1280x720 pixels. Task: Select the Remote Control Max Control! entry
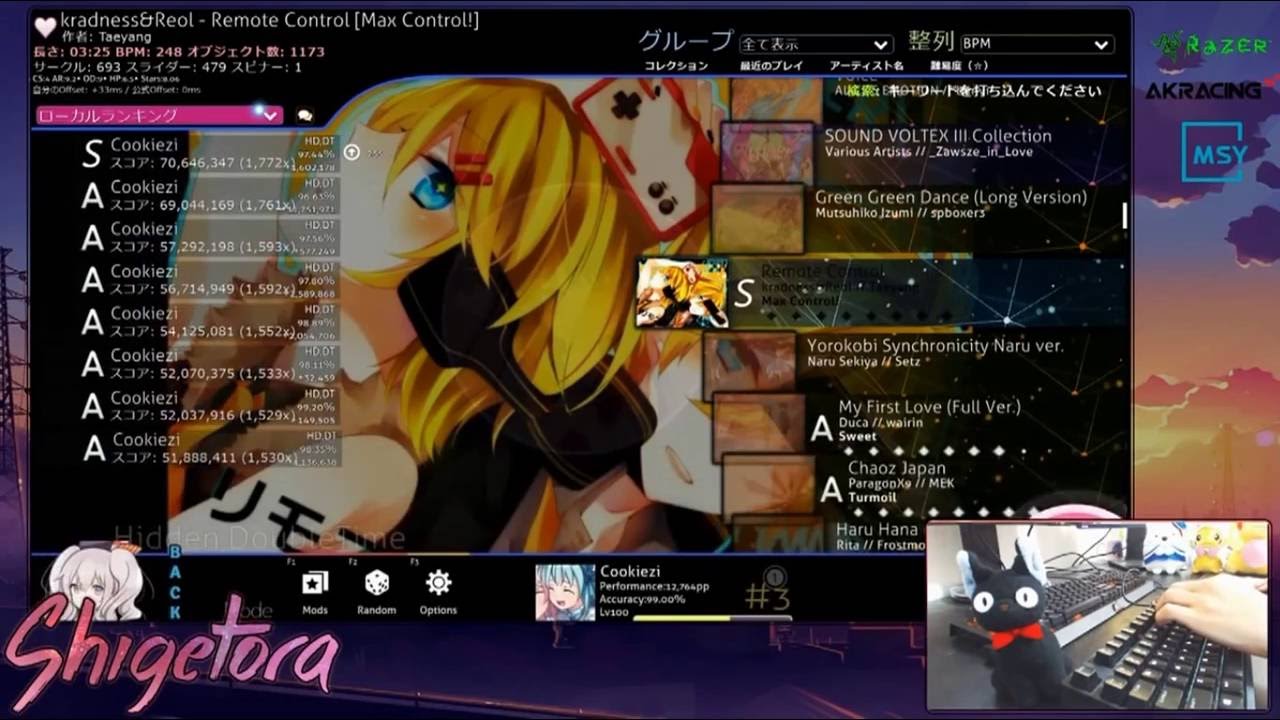(880, 292)
